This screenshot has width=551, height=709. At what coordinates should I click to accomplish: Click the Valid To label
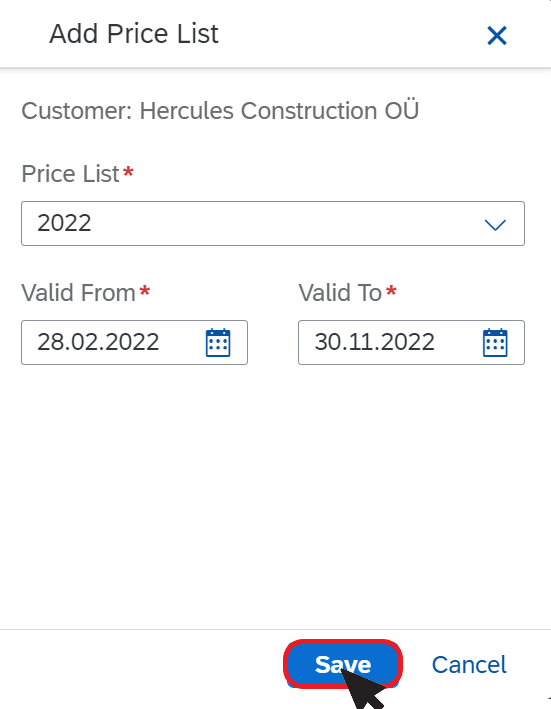340,293
